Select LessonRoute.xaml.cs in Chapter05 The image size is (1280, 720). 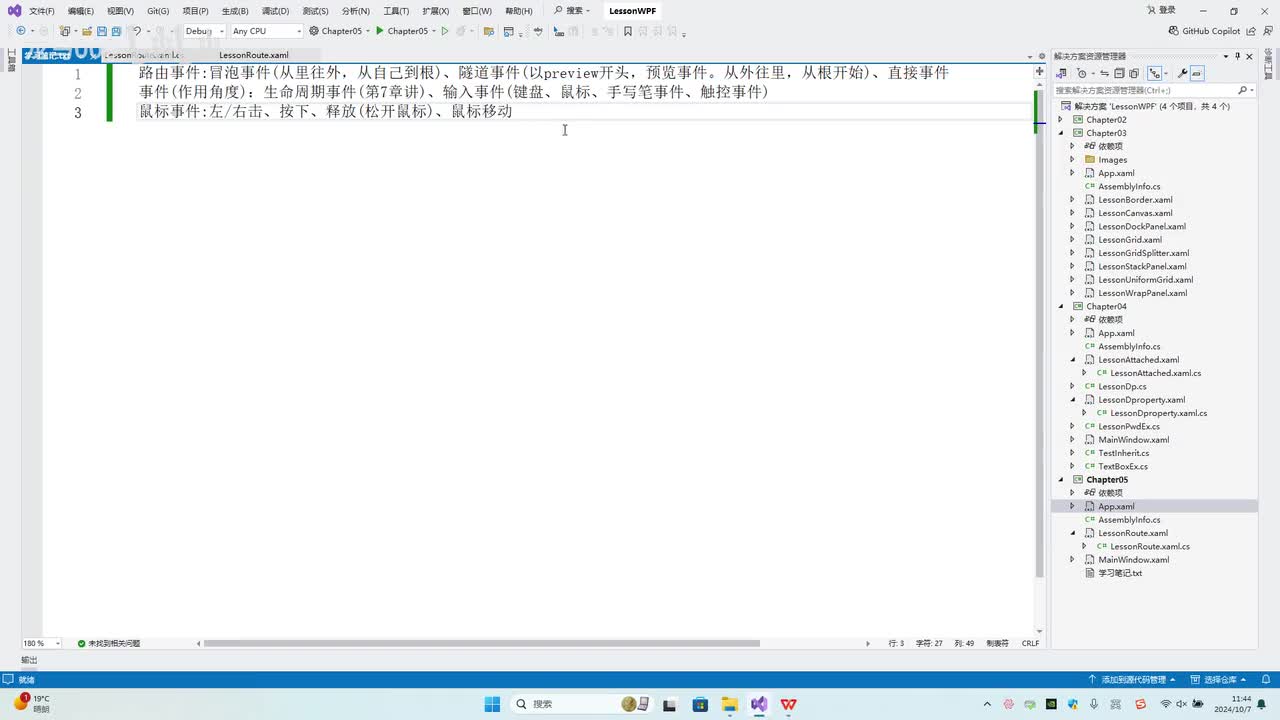click(1150, 546)
